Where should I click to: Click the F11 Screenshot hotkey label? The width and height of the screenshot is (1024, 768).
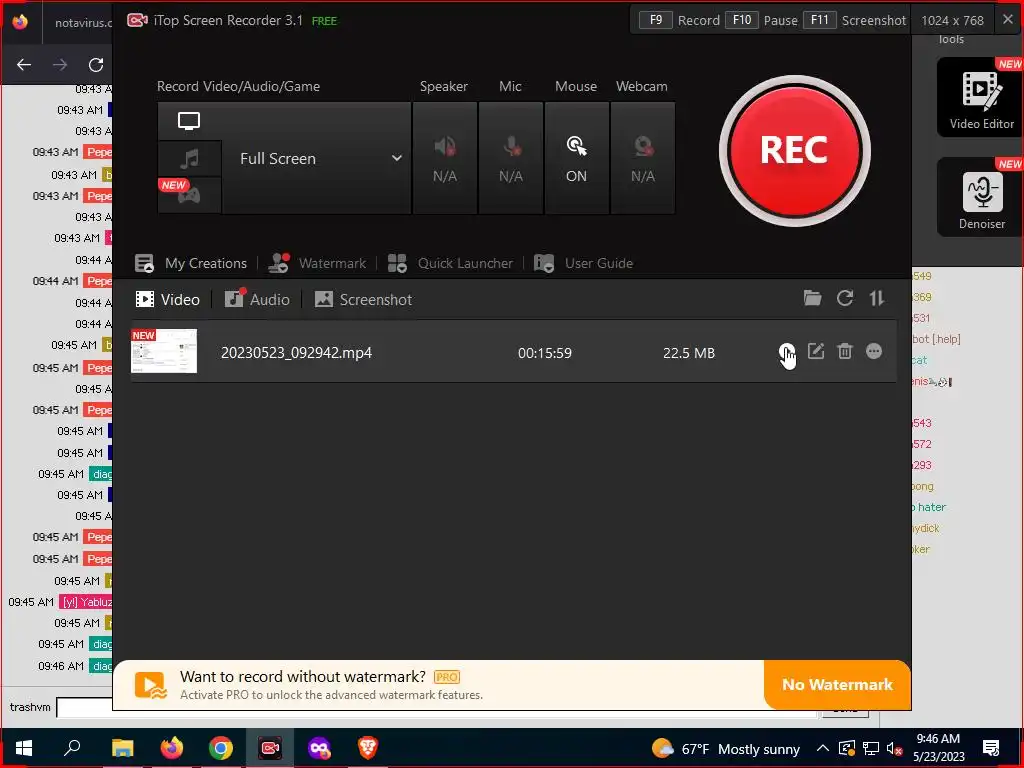[x=854, y=20]
